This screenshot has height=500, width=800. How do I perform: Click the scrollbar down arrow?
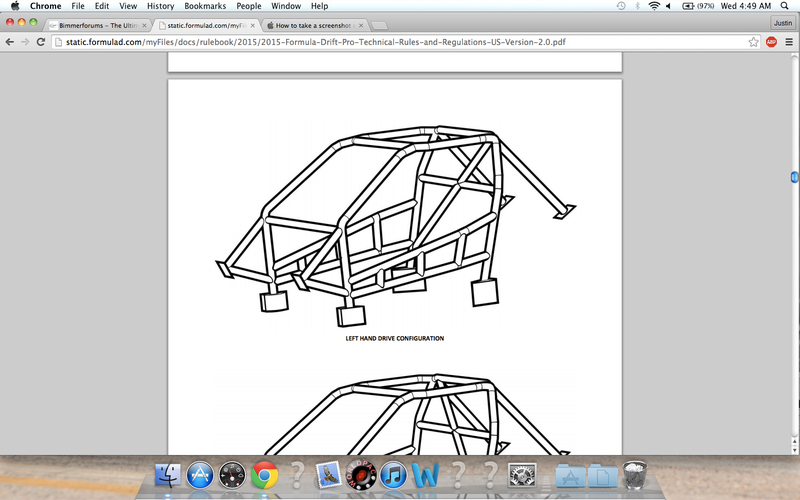pyautogui.click(x=794, y=449)
